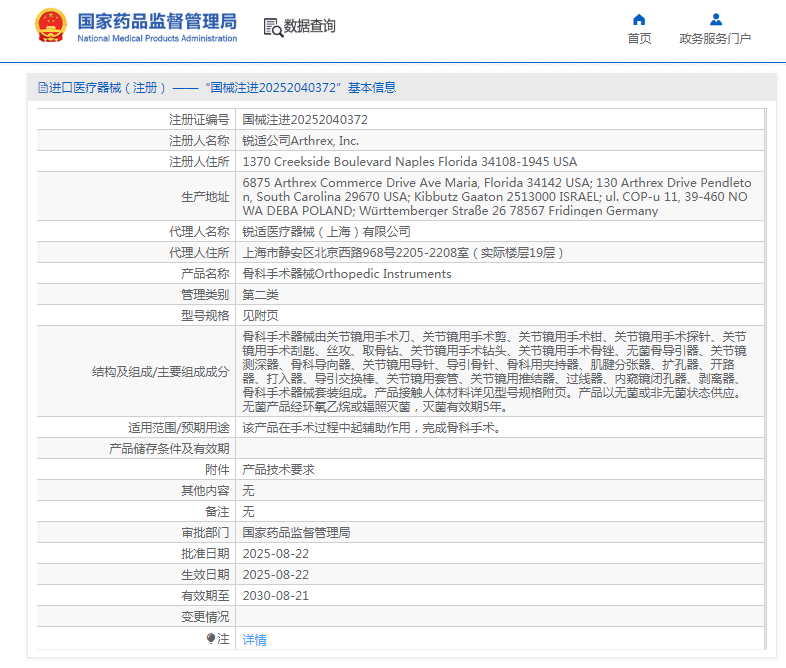Click the 注册人名称 label
The width and height of the screenshot is (786, 668).
coord(199,141)
